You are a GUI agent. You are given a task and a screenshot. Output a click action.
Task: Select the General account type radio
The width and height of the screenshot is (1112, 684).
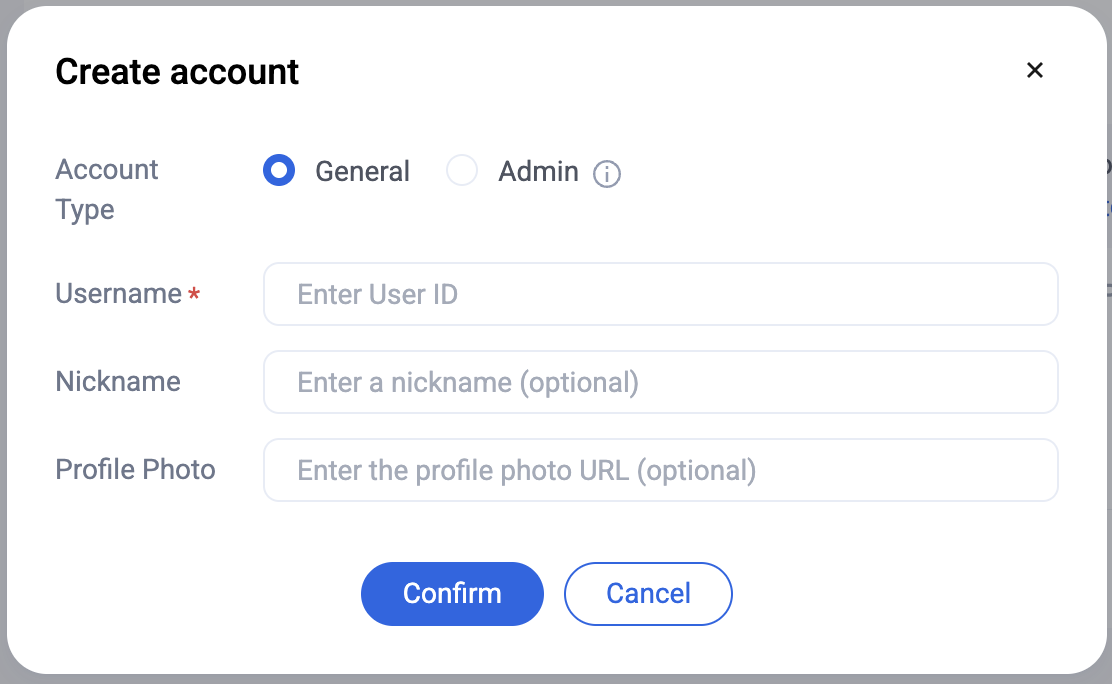point(279,170)
